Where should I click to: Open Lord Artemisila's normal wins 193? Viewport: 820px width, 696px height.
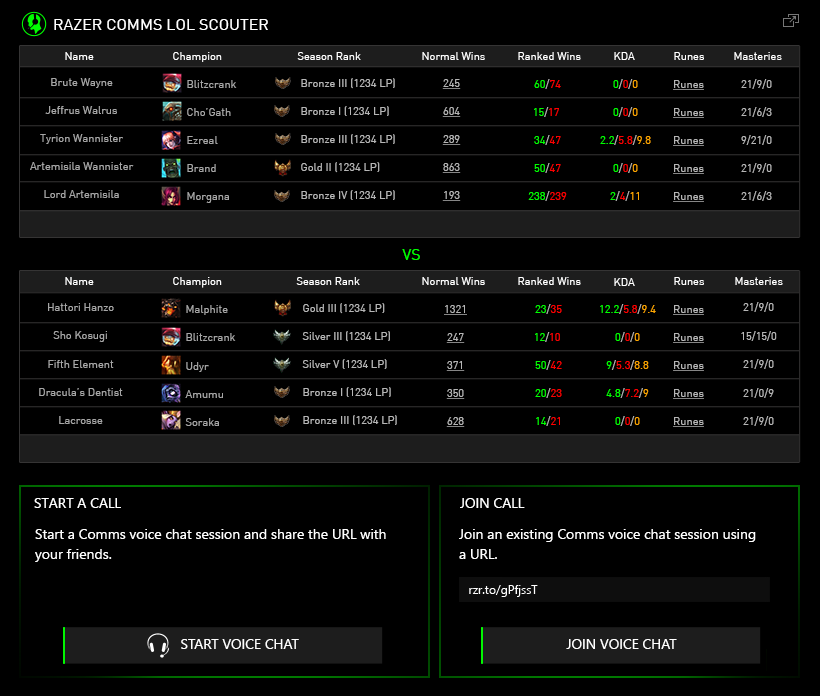pyautogui.click(x=451, y=196)
